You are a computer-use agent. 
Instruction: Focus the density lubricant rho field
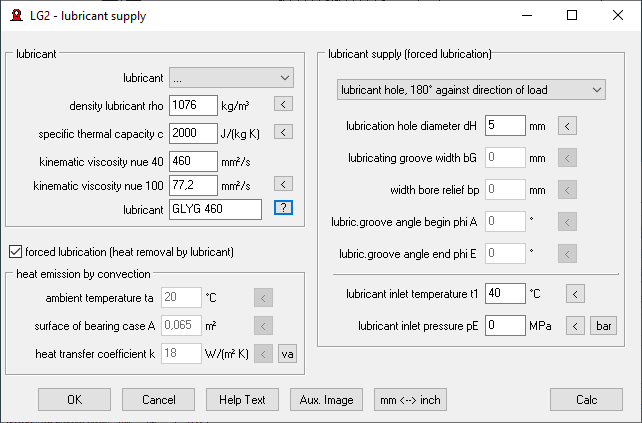pyautogui.click(x=194, y=105)
